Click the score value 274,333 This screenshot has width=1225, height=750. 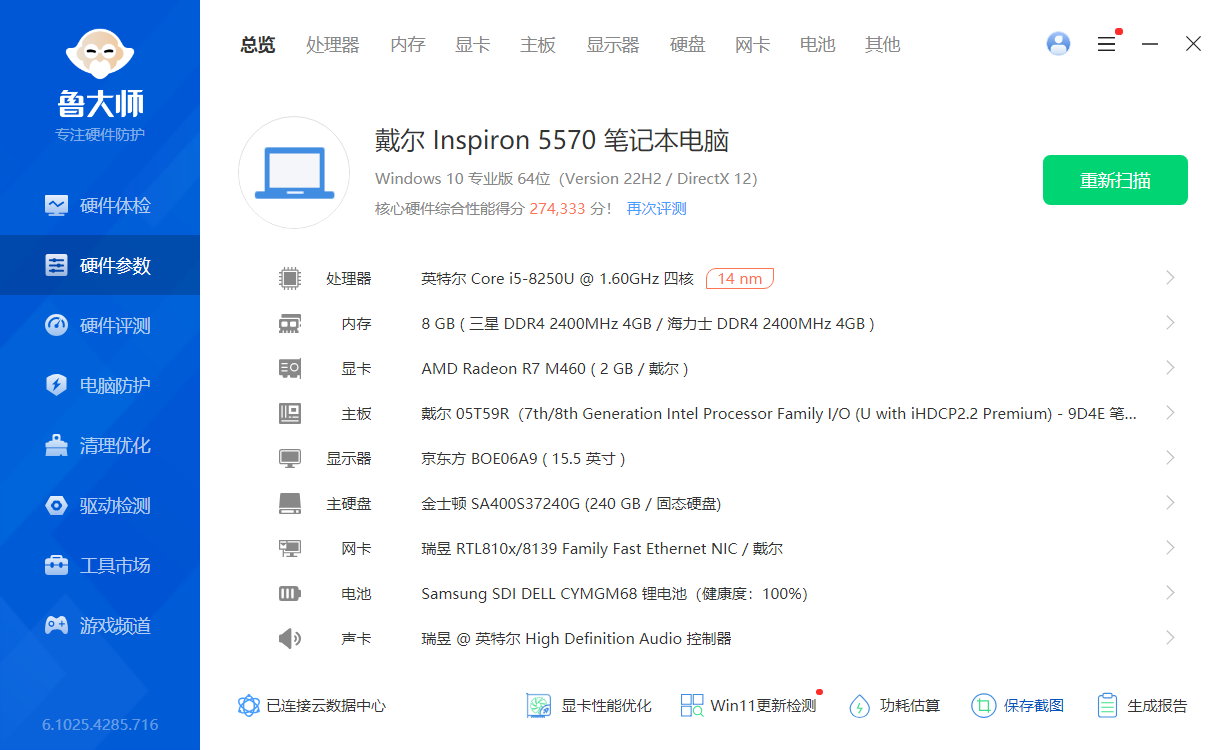coord(557,209)
